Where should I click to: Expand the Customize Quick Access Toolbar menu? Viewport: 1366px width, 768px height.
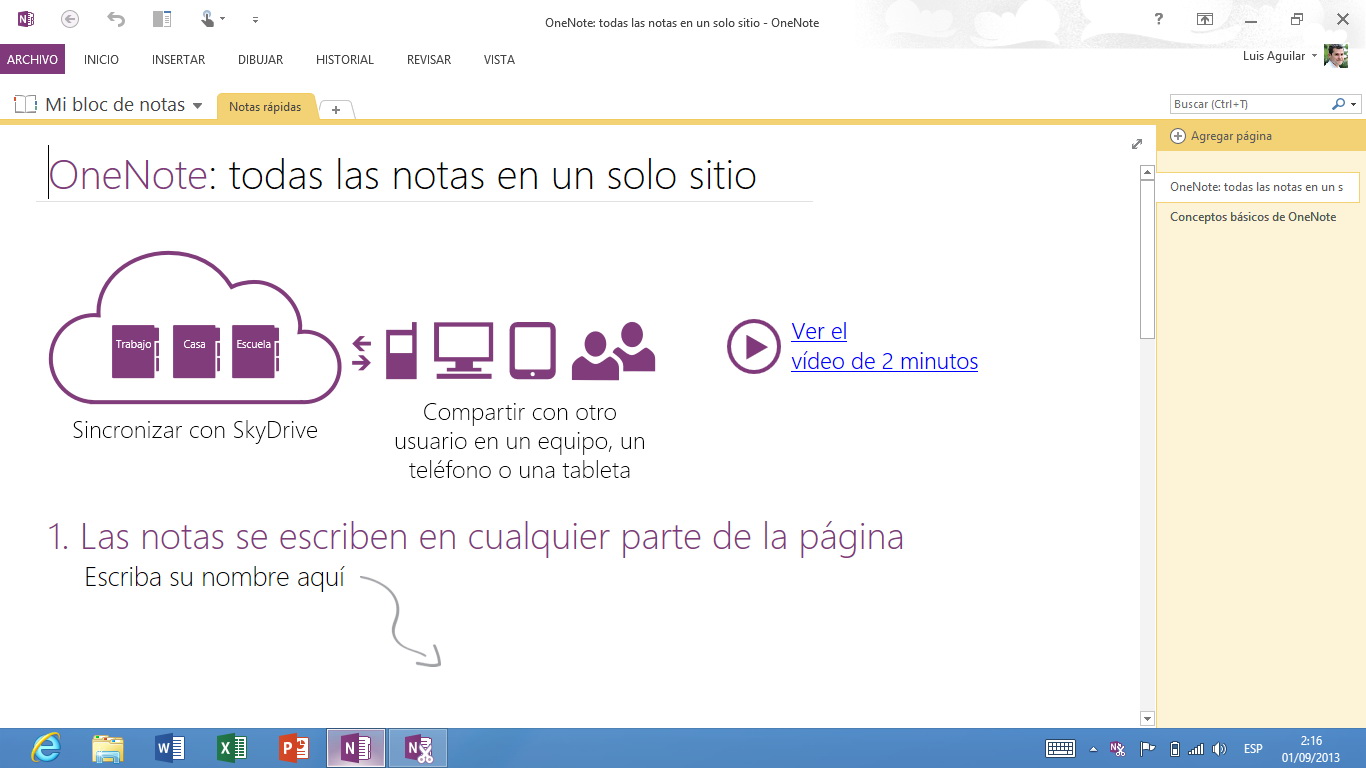255,20
